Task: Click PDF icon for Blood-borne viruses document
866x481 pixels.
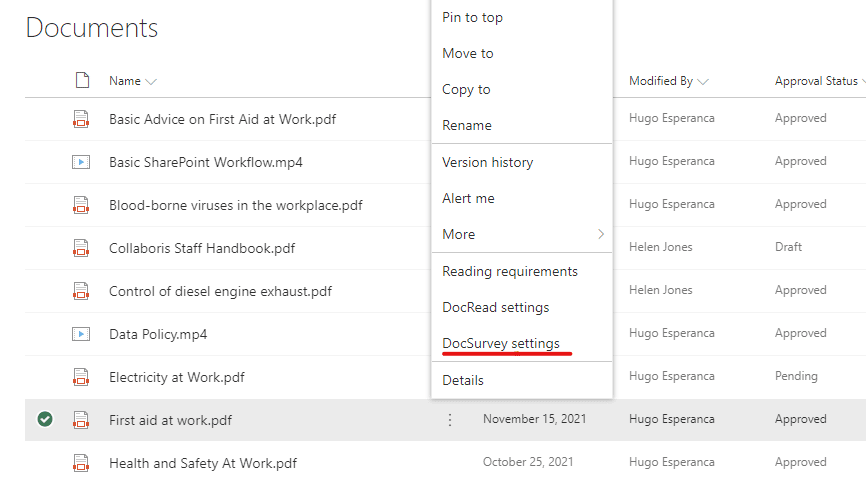Action: click(81, 205)
